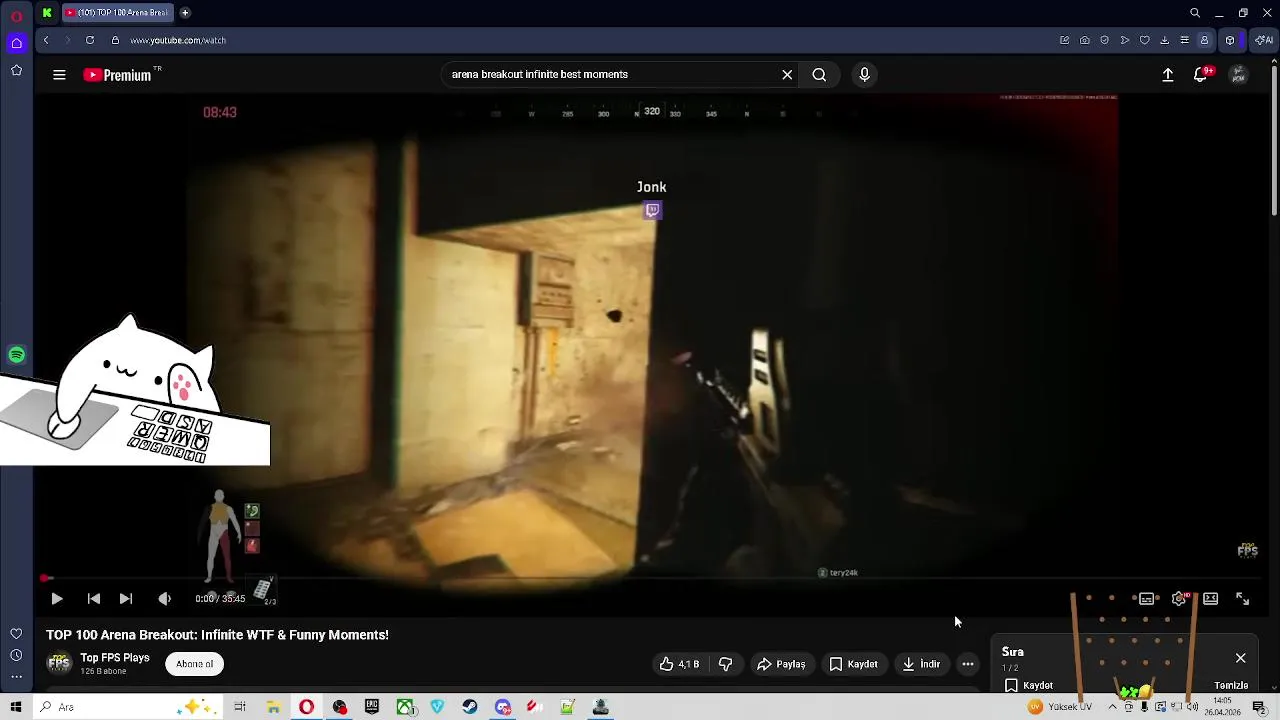Open Opera sidebar home workspace icon
The height and width of the screenshot is (720, 1280).
click(x=16, y=43)
